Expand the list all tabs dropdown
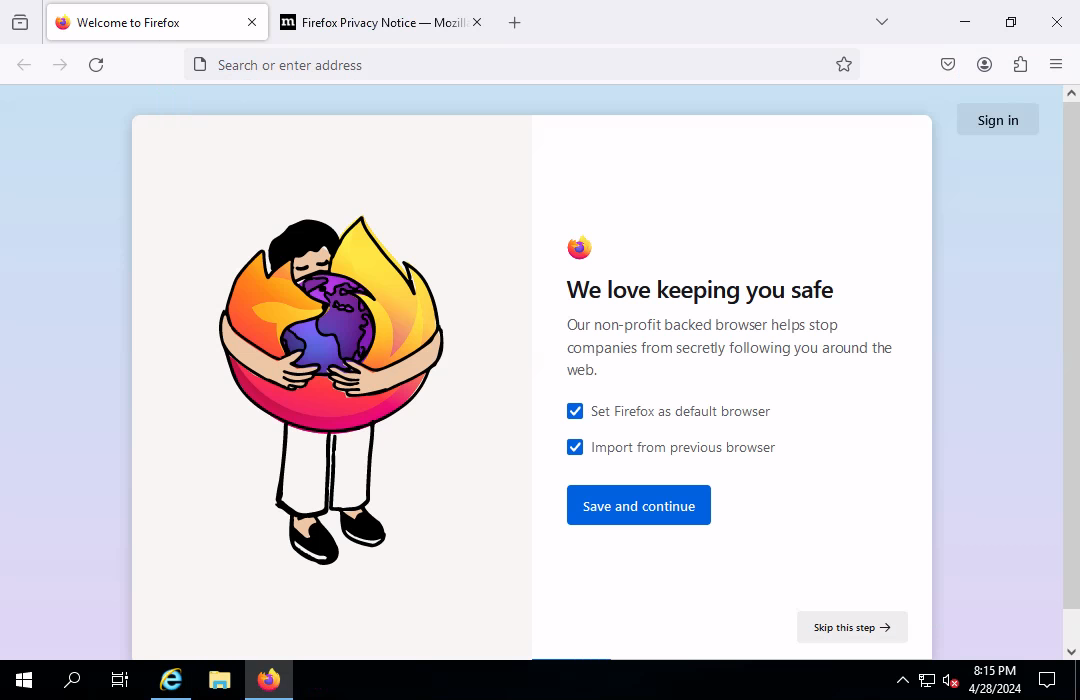Image resolution: width=1080 pixels, height=700 pixels. (881, 22)
